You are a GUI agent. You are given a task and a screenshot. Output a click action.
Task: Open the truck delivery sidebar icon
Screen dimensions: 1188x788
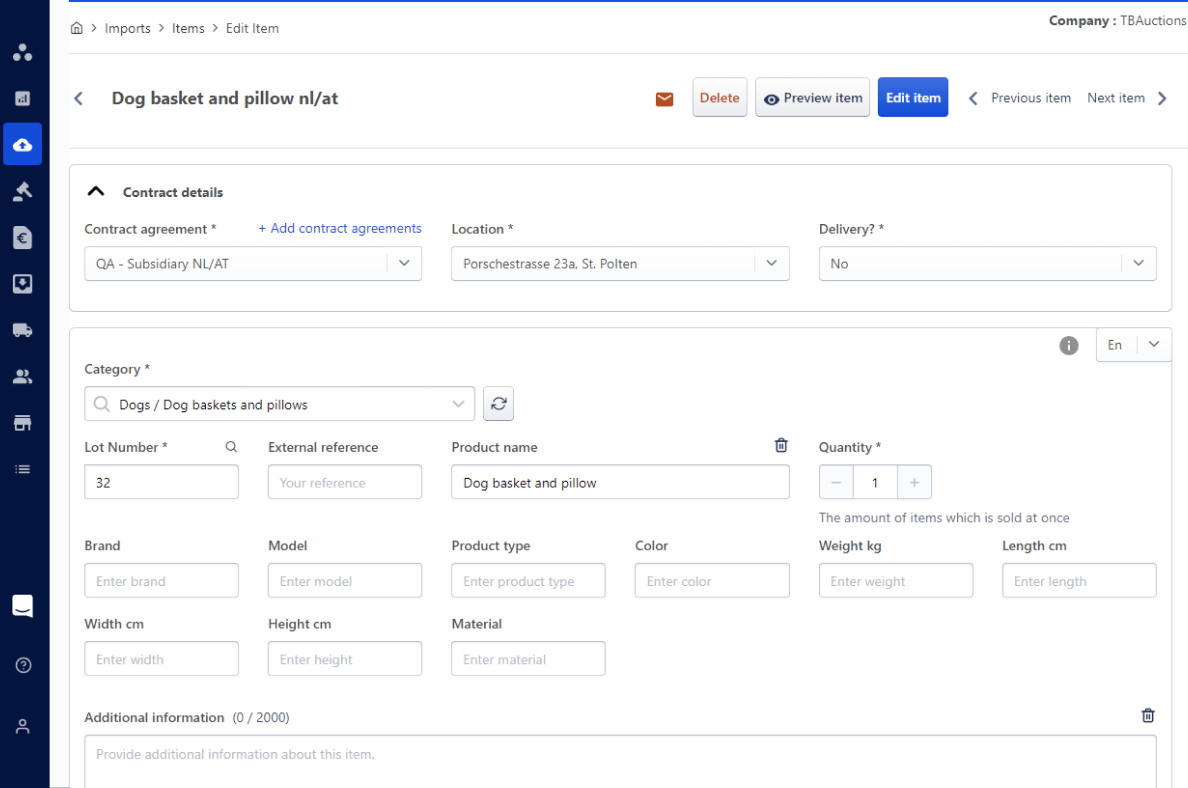click(x=23, y=330)
